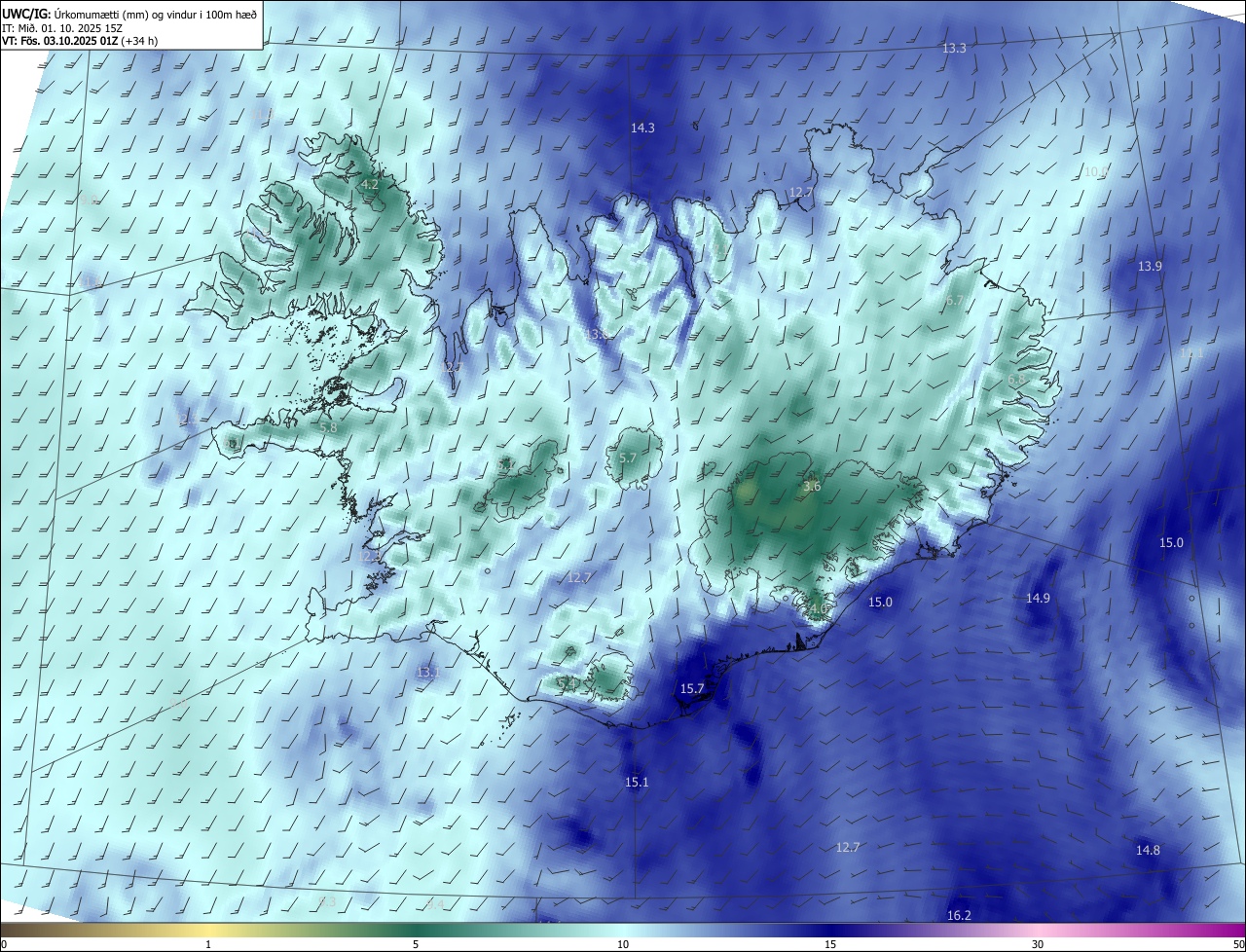This screenshot has height=952, width=1246.
Task: Click the 13.1 value label
Action: point(428,673)
